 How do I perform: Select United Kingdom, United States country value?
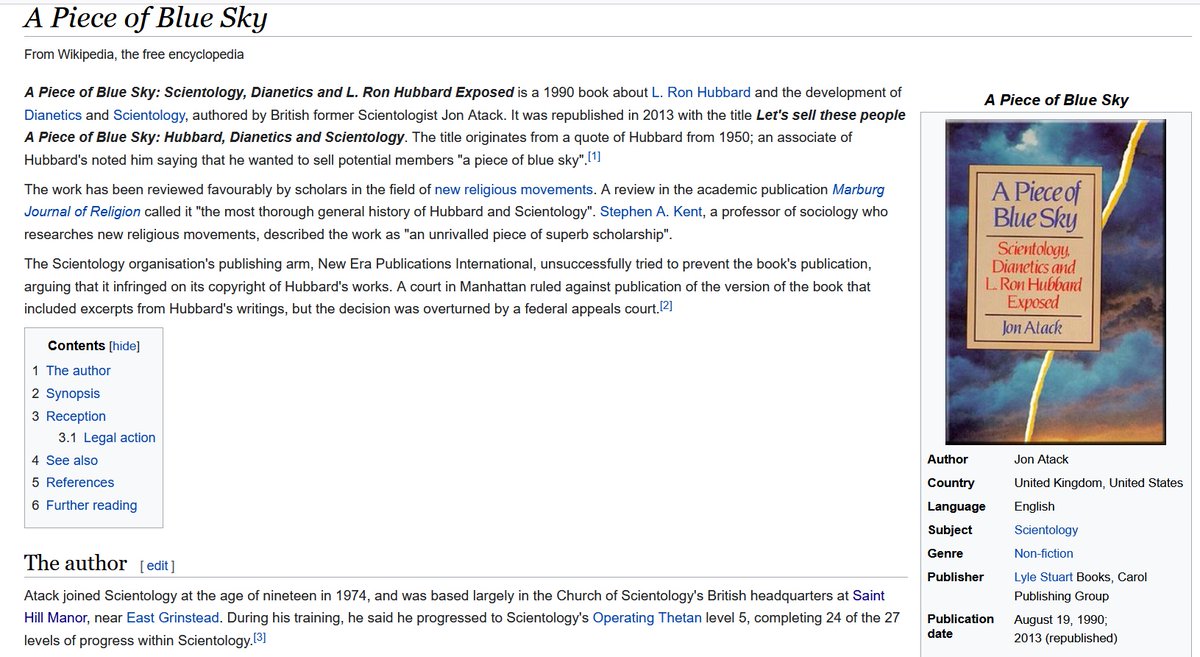[x=1099, y=483]
